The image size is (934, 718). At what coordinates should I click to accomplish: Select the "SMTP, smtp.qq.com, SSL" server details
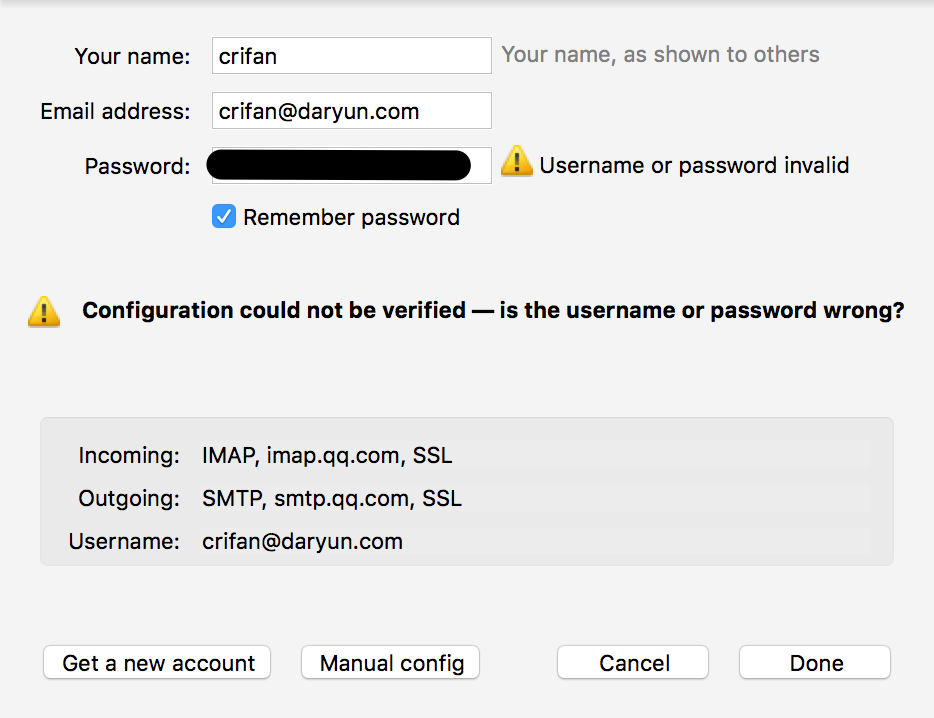click(332, 498)
